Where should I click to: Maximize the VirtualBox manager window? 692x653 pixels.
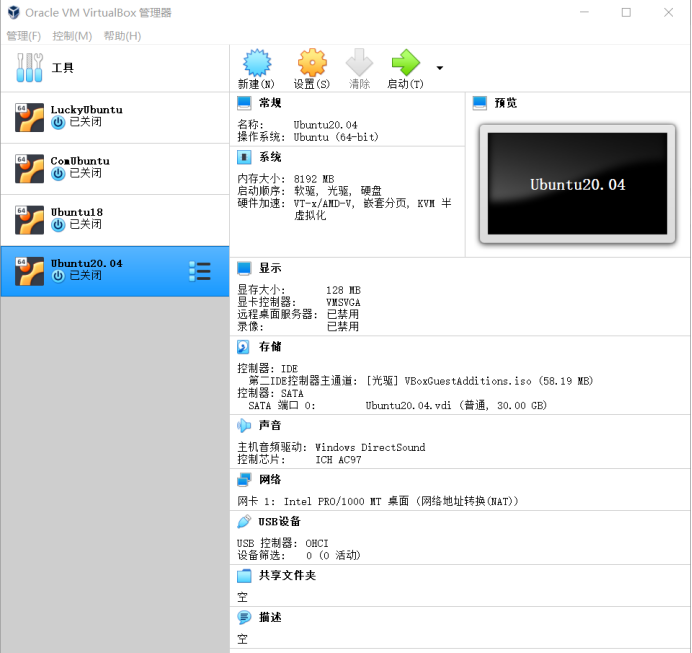point(626,12)
